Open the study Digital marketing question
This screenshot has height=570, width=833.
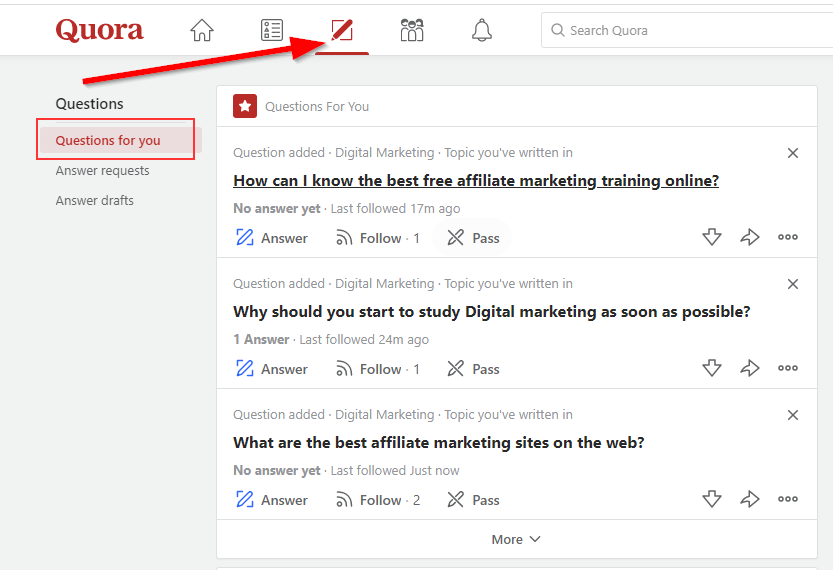pyautogui.click(x=492, y=311)
